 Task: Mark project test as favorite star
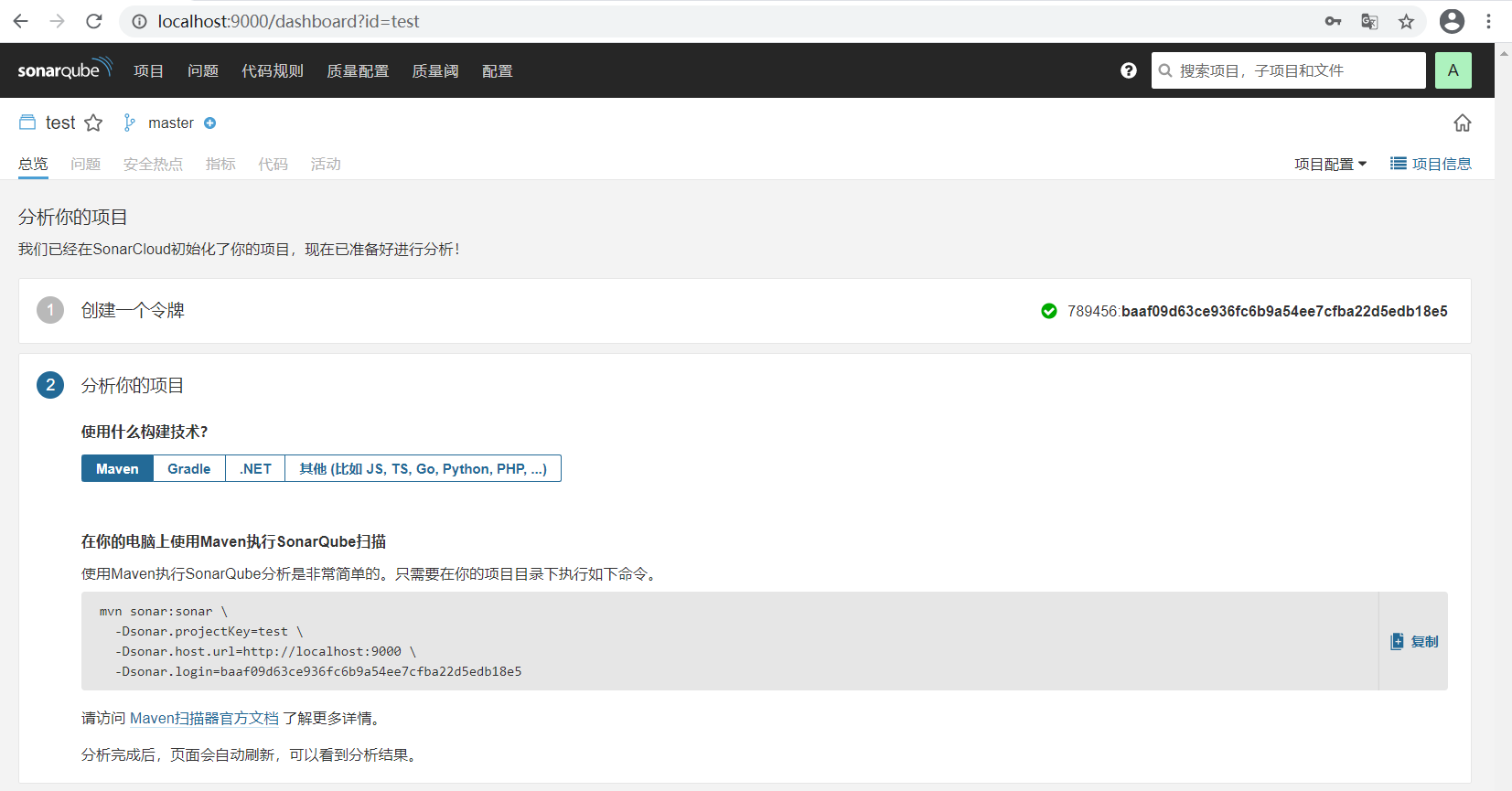(93, 123)
